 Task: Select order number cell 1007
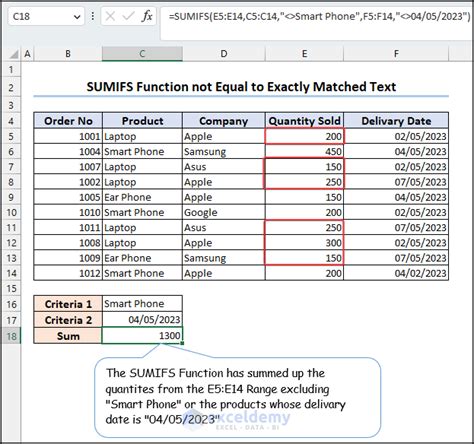pyautogui.click(x=68, y=167)
